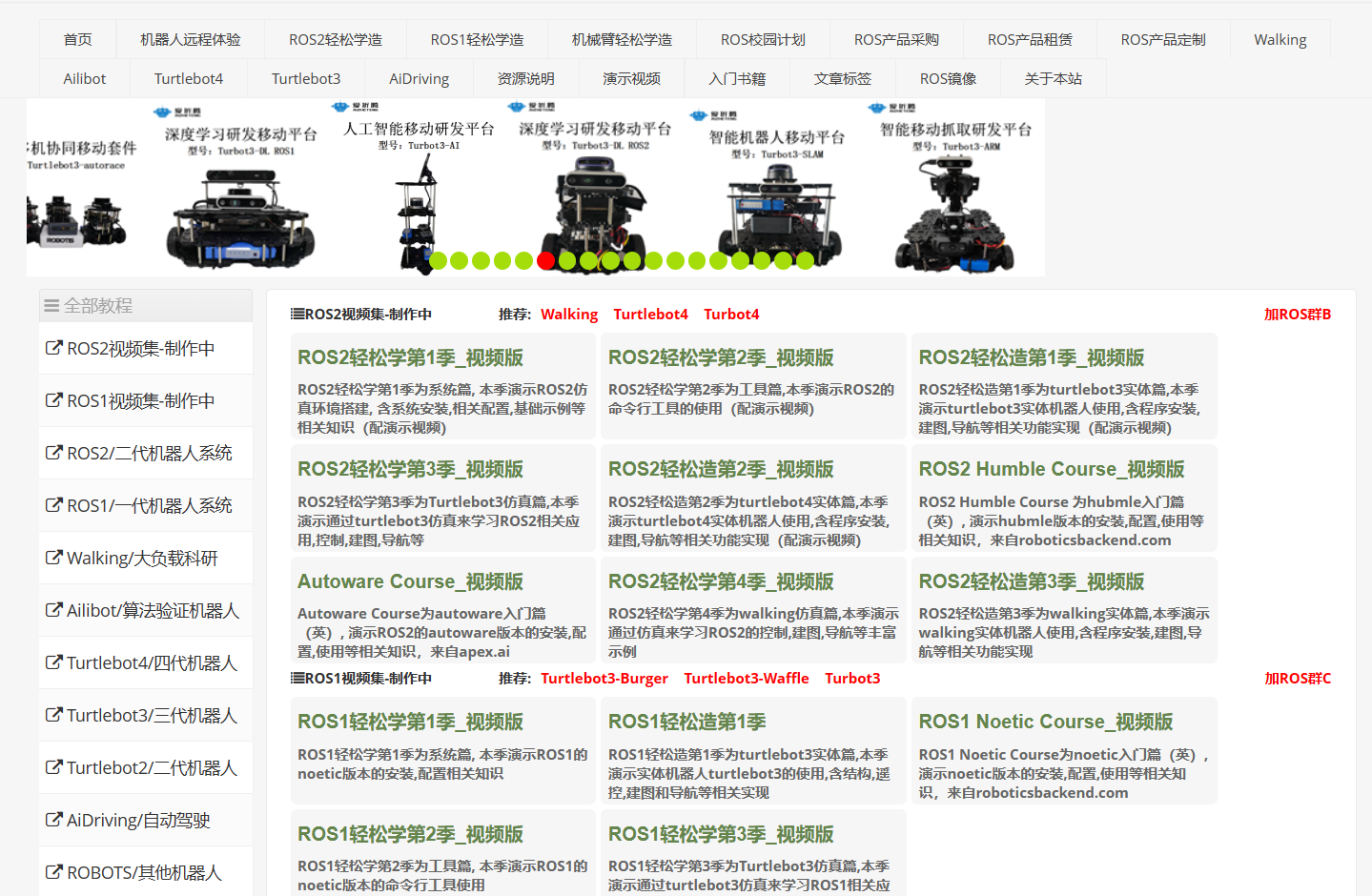Go to the 首页 navigation tab
Image resolution: width=1372 pixels, height=896 pixels.
coord(78,40)
